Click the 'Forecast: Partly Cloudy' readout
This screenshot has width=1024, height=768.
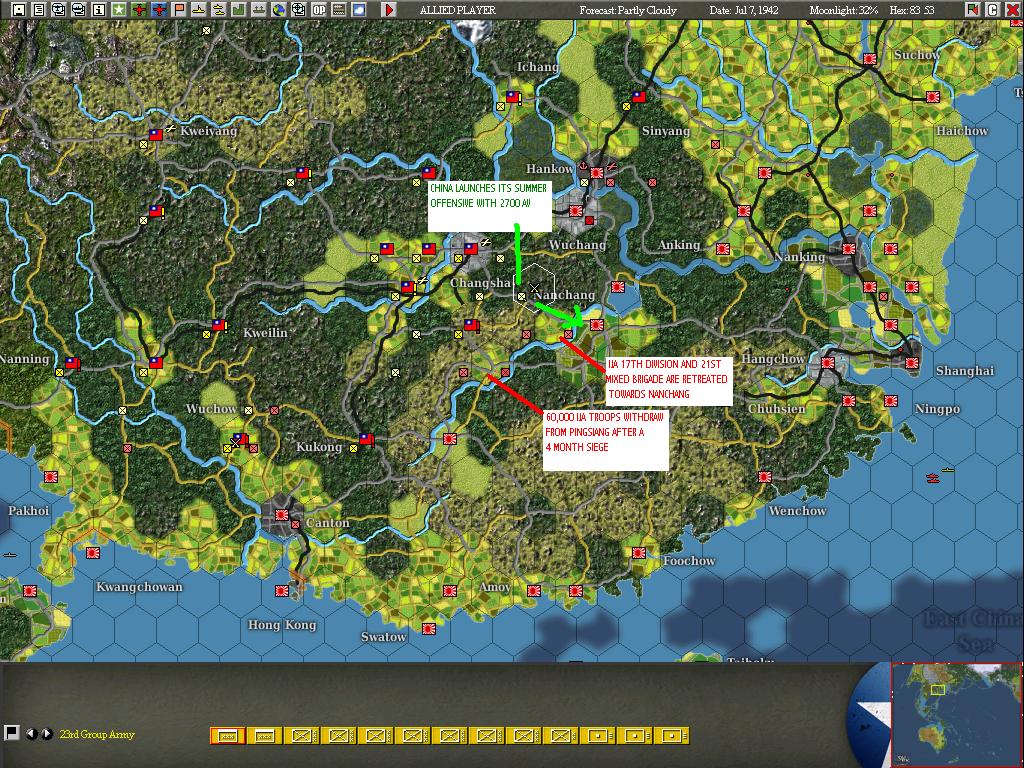pyautogui.click(x=628, y=10)
